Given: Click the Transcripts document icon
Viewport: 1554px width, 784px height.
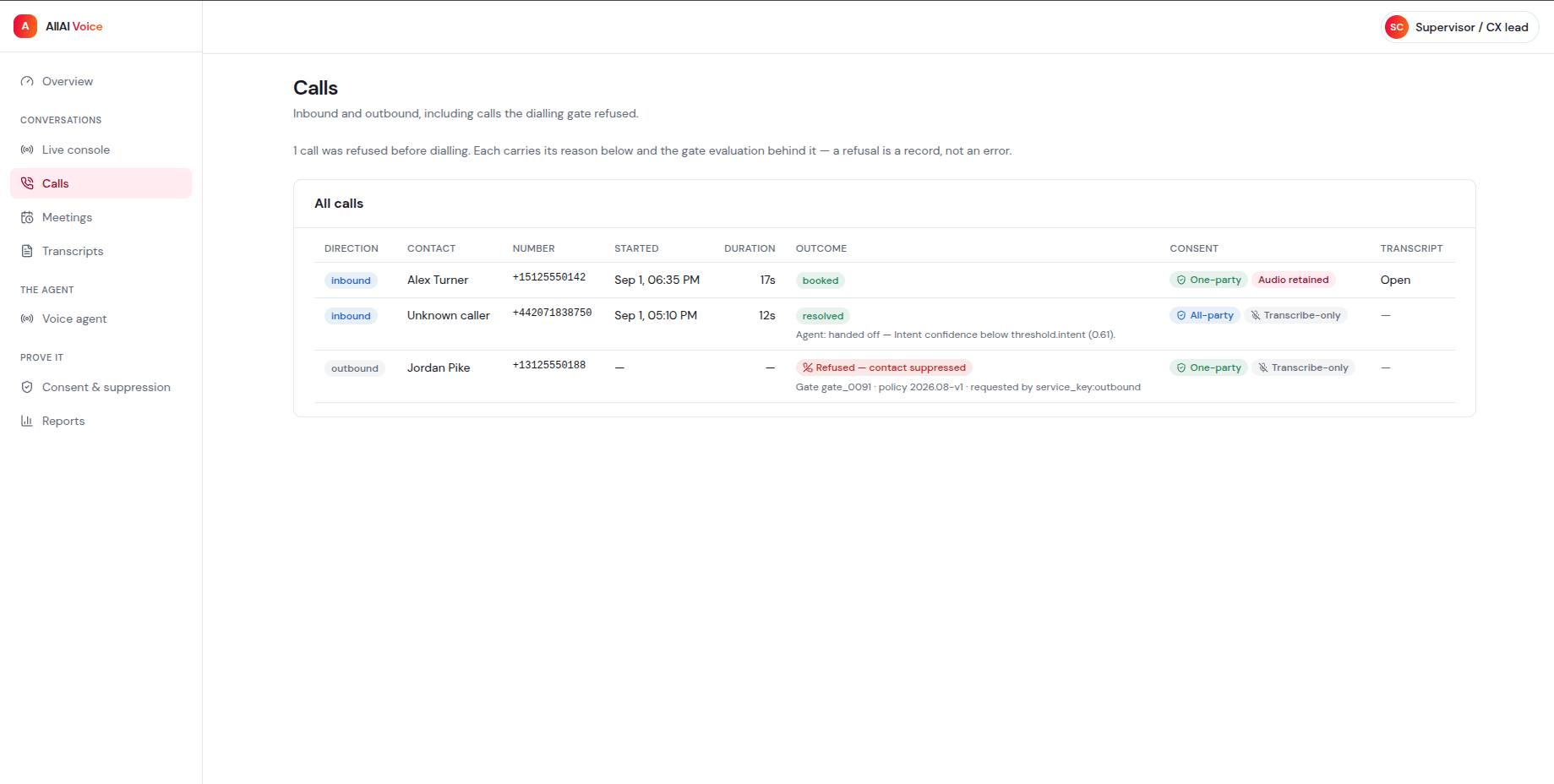Looking at the screenshot, I should point(27,251).
